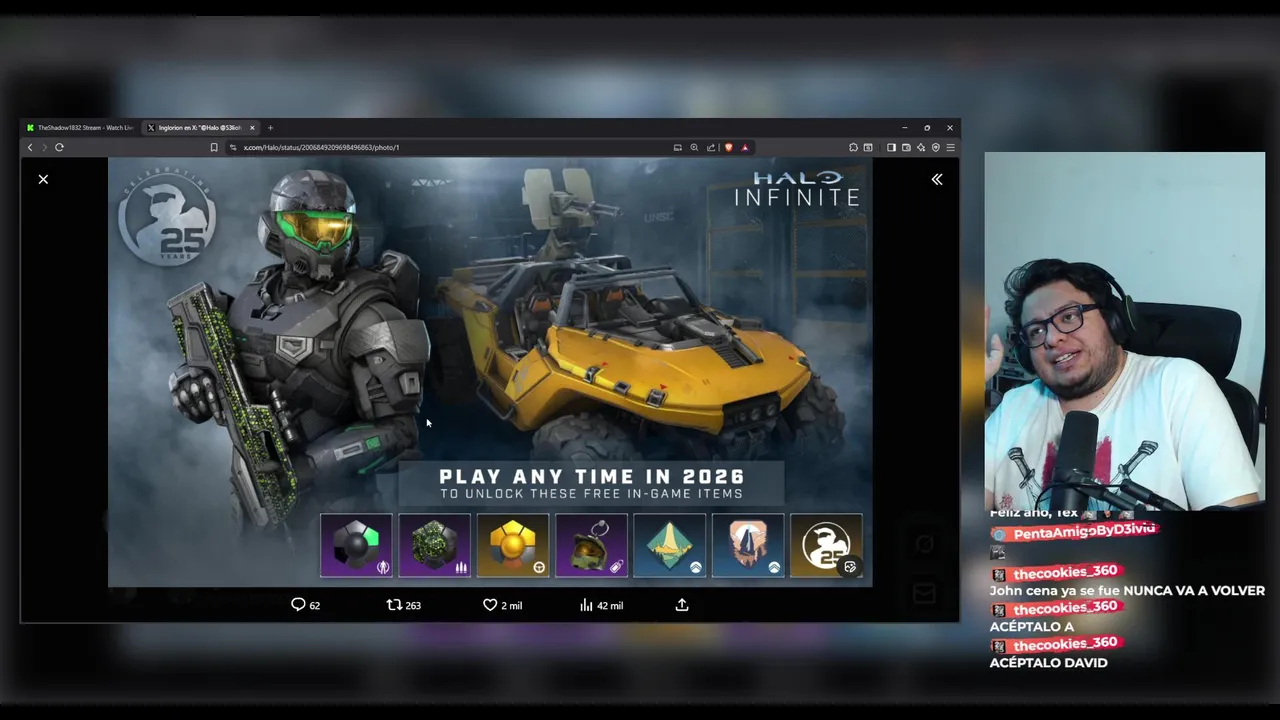1280x720 pixels.
Task: Close the photo viewer with the X
Action: tap(43, 179)
